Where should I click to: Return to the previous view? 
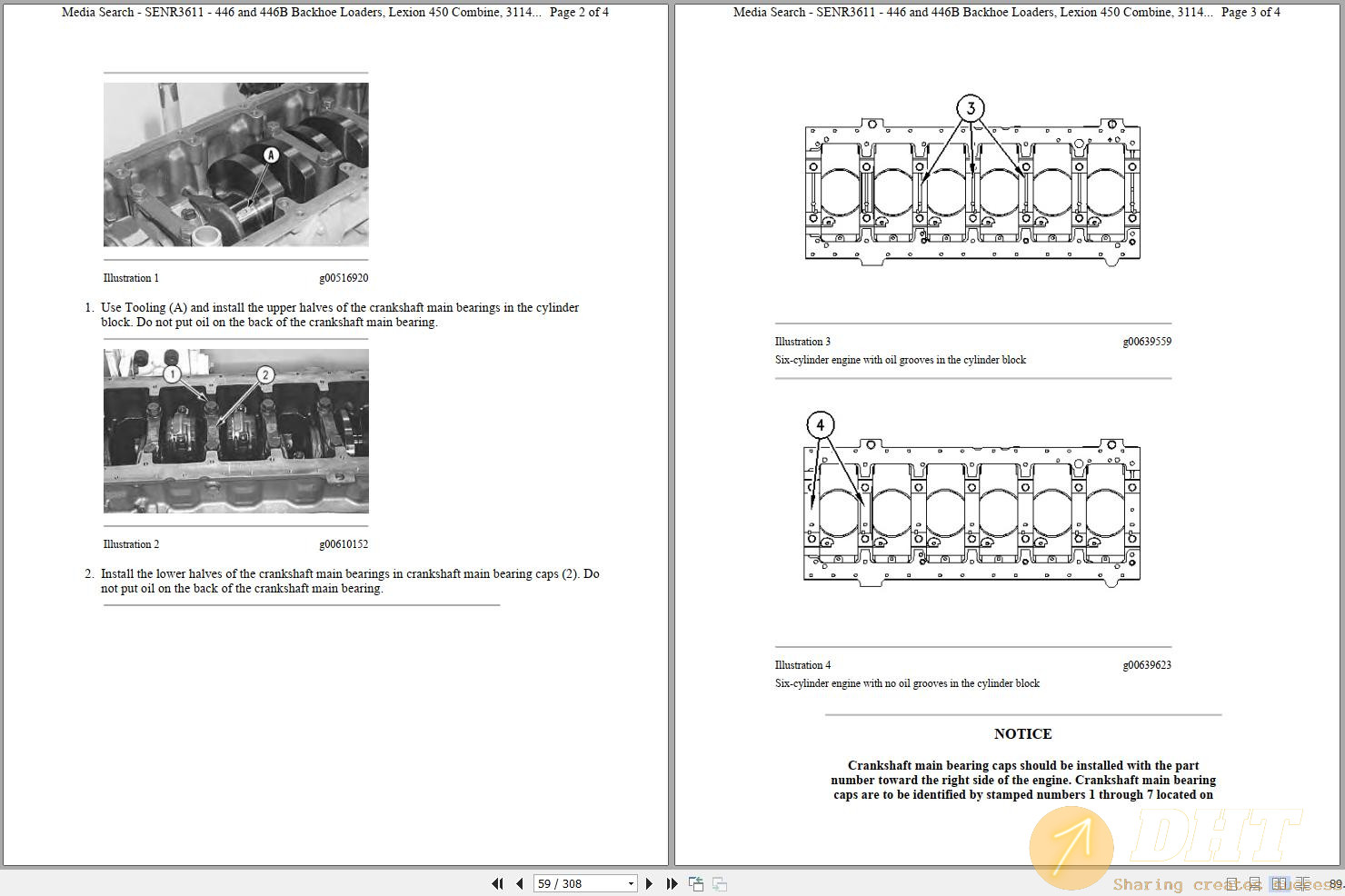(x=696, y=882)
